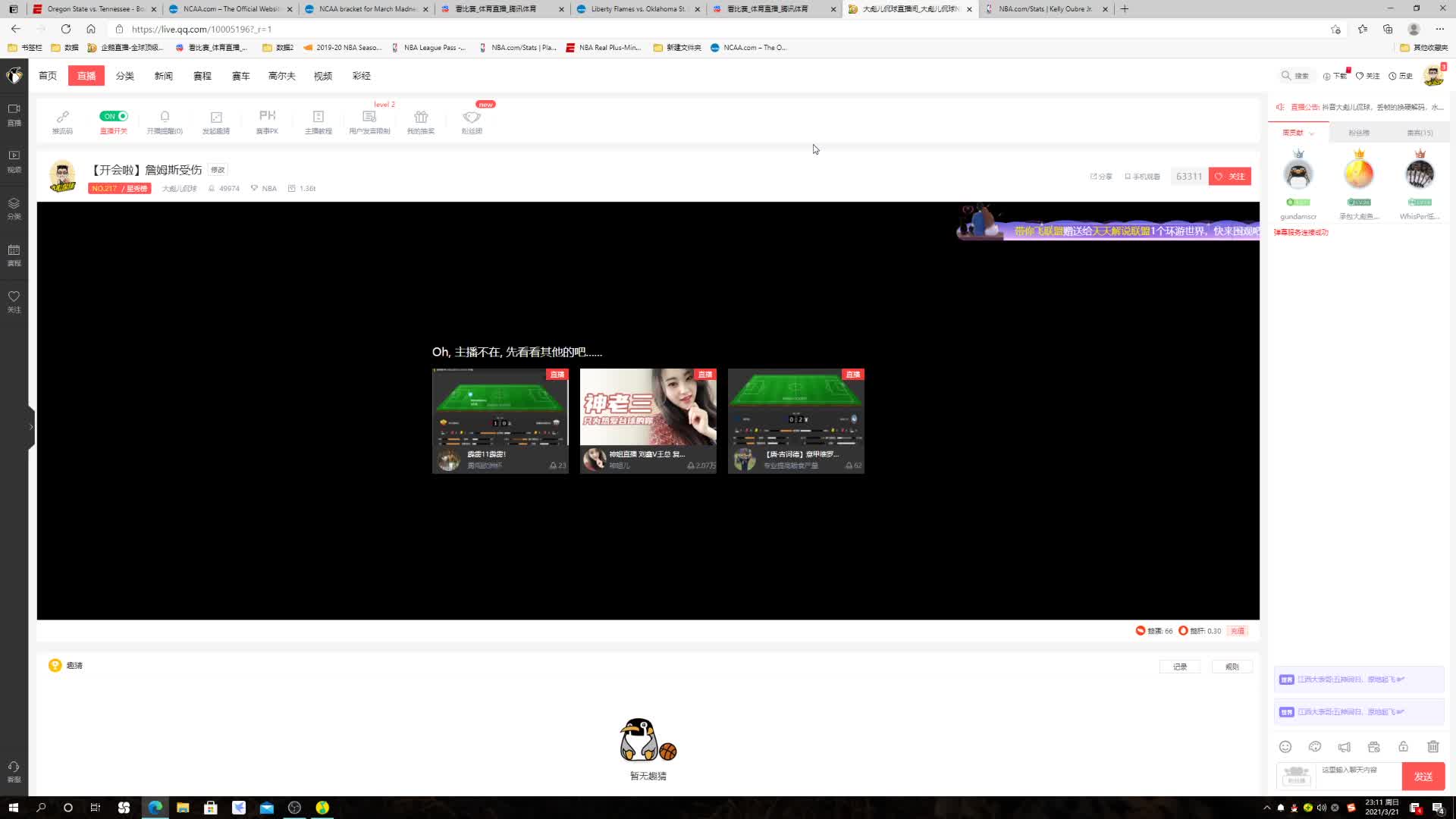This screenshot has width=1456, height=819.
Task: Expand the collapsed left sidebar handle
Action: click(31, 427)
